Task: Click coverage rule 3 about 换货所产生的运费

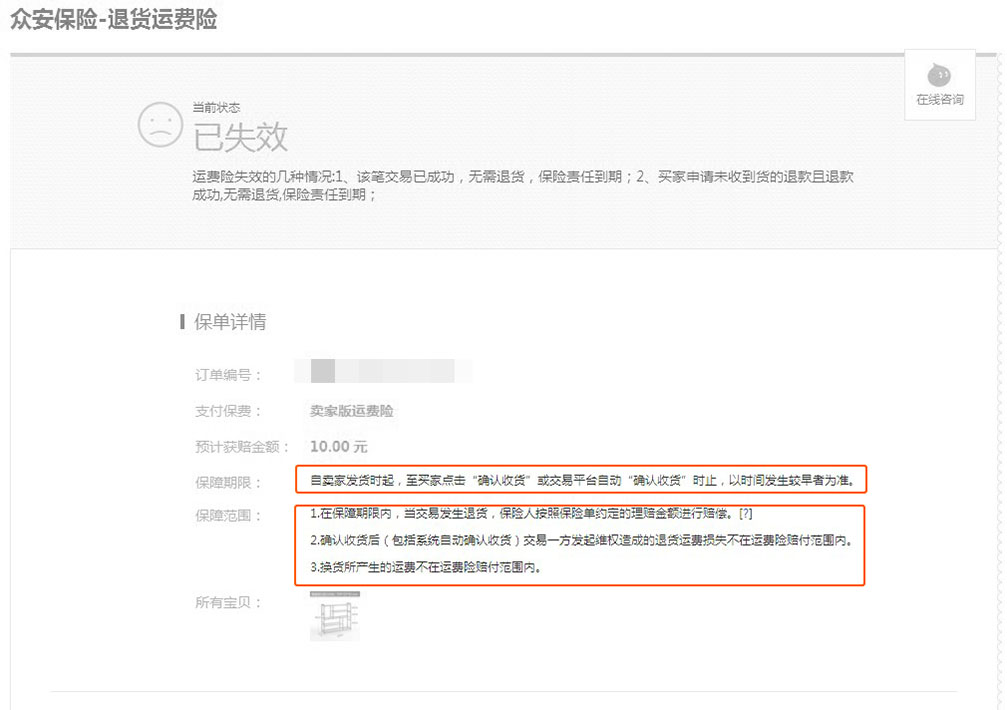Action: tap(425, 567)
